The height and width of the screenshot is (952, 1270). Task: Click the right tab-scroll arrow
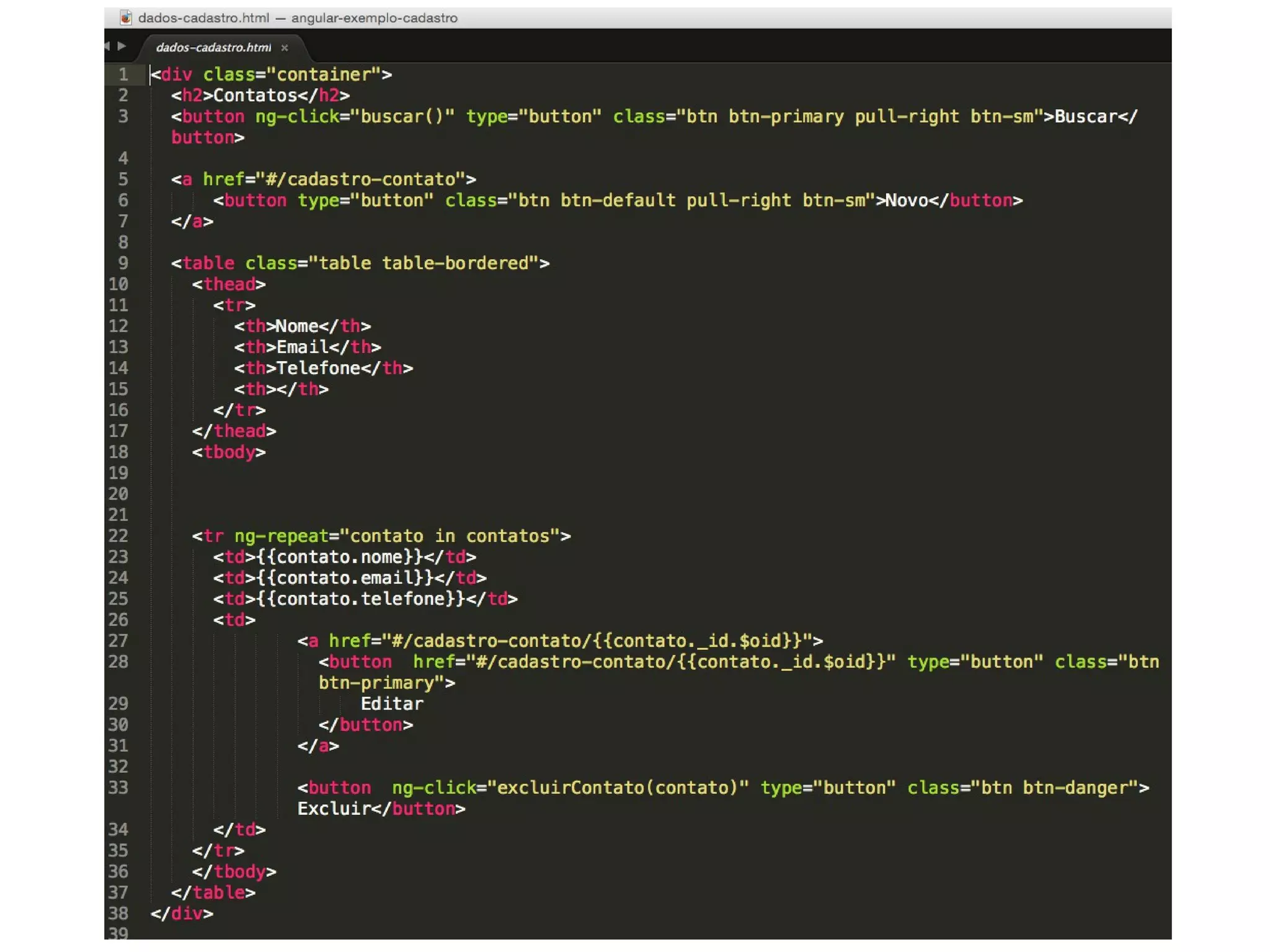[x=122, y=46]
